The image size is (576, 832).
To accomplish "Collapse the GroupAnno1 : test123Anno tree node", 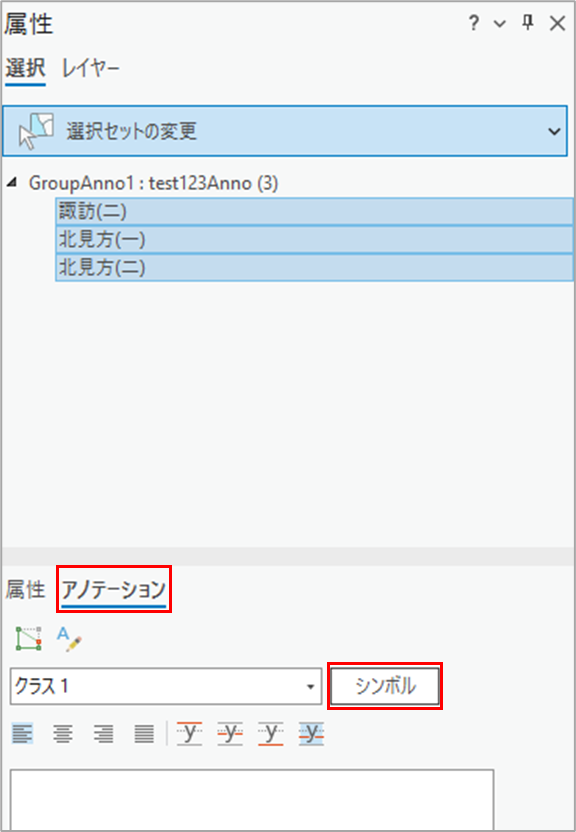I will coord(11,183).
